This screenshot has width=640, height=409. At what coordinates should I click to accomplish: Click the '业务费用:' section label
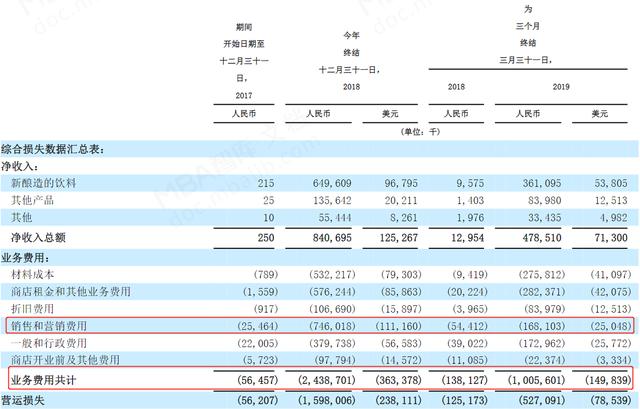25,258
